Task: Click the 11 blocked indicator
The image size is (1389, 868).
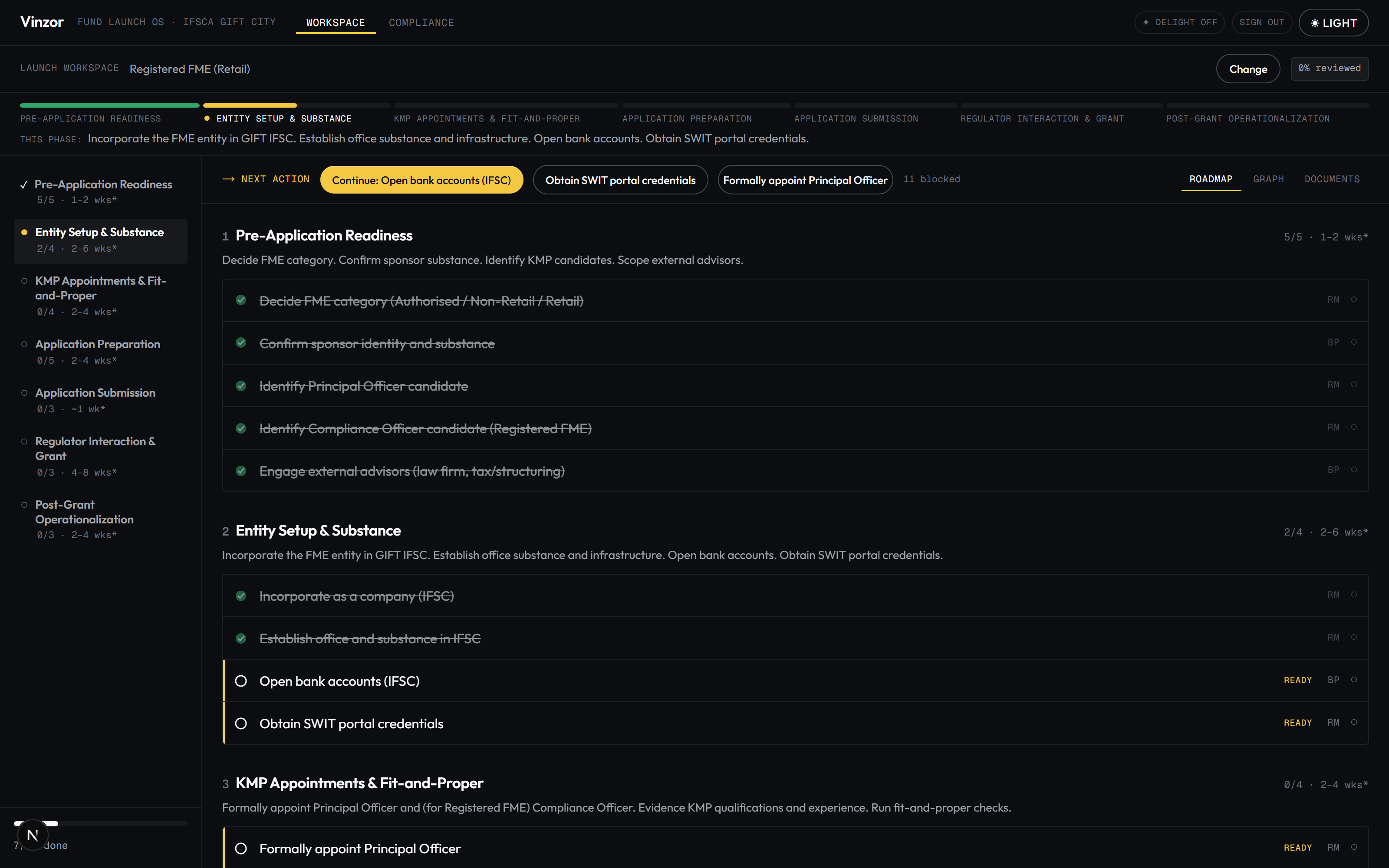Action: (931, 179)
